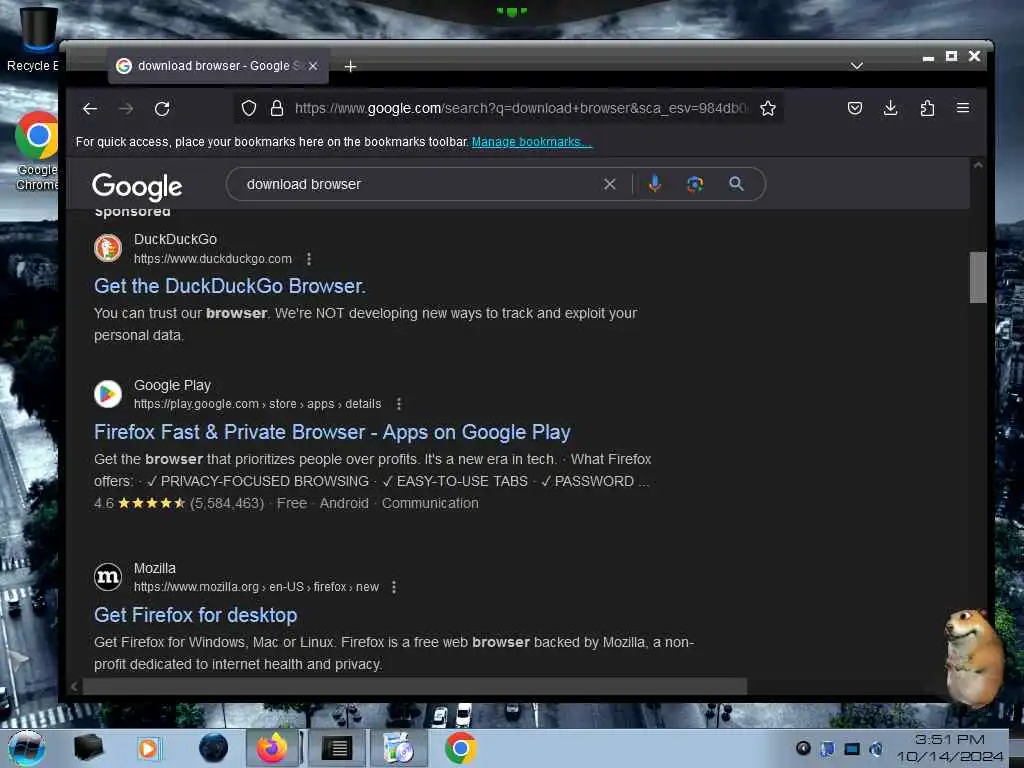View site security padlock info
The width and height of the screenshot is (1024, 768).
click(277, 108)
